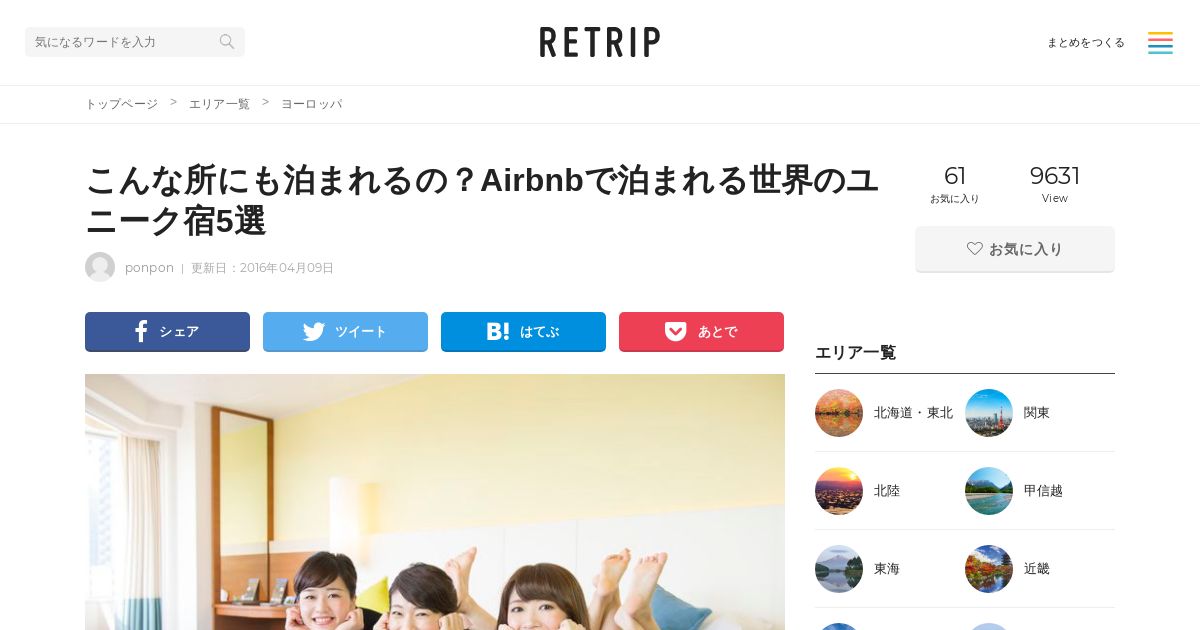
Task: Open the まとめをつくる link
Action: pyautogui.click(x=1086, y=42)
